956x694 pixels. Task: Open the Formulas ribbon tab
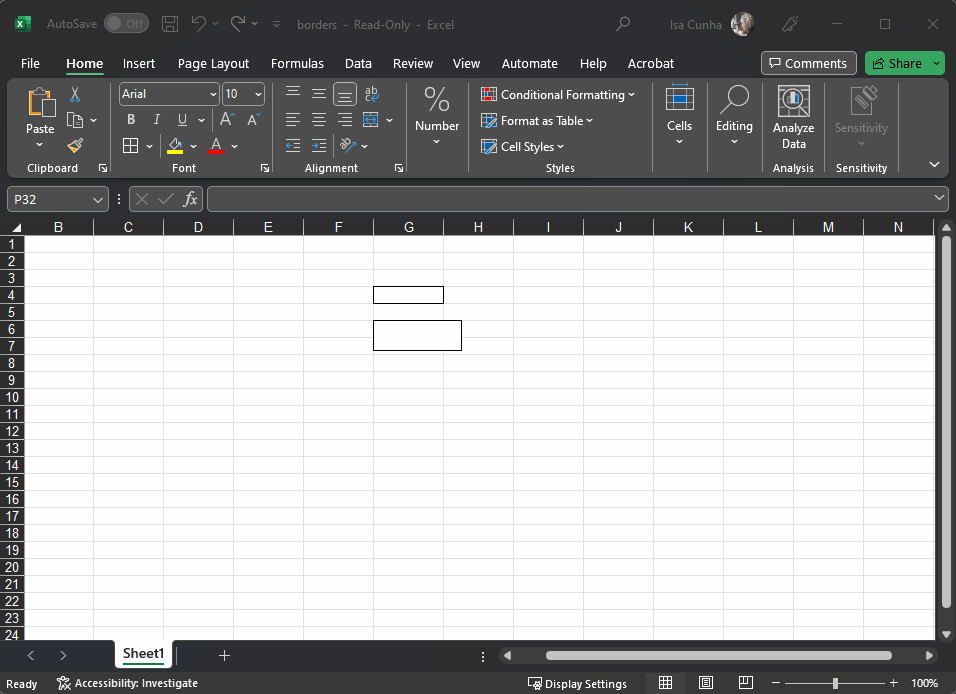pyautogui.click(x=297, y=63)
